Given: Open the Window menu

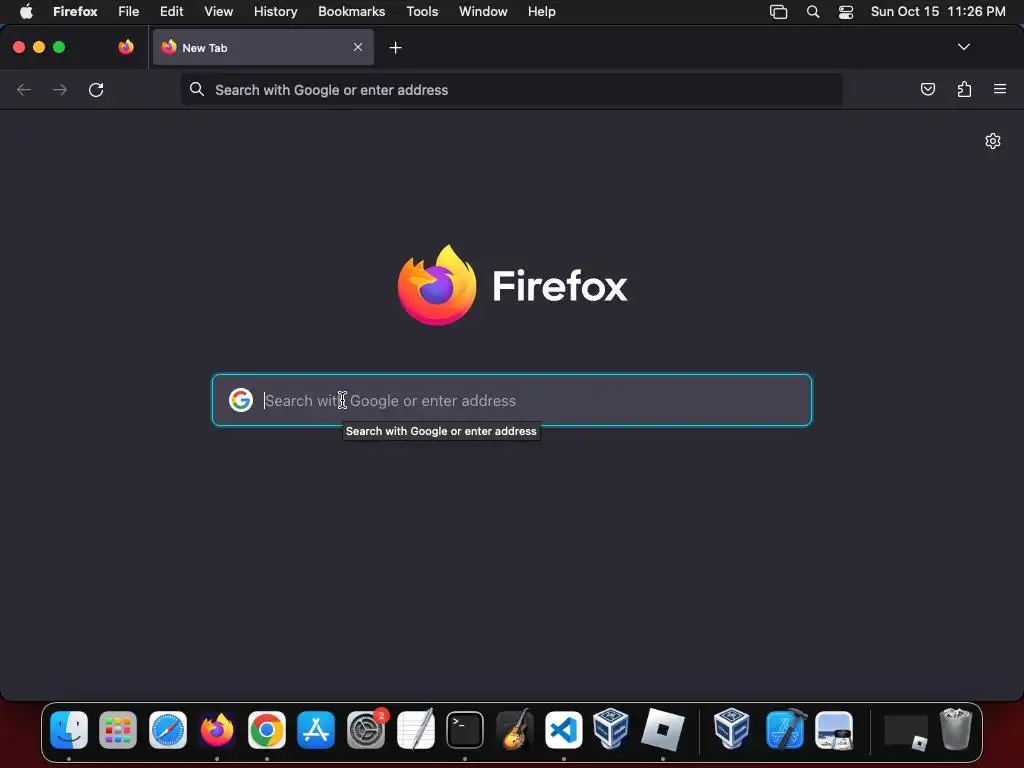Looking at the screenshot, I should pos(483,11).
